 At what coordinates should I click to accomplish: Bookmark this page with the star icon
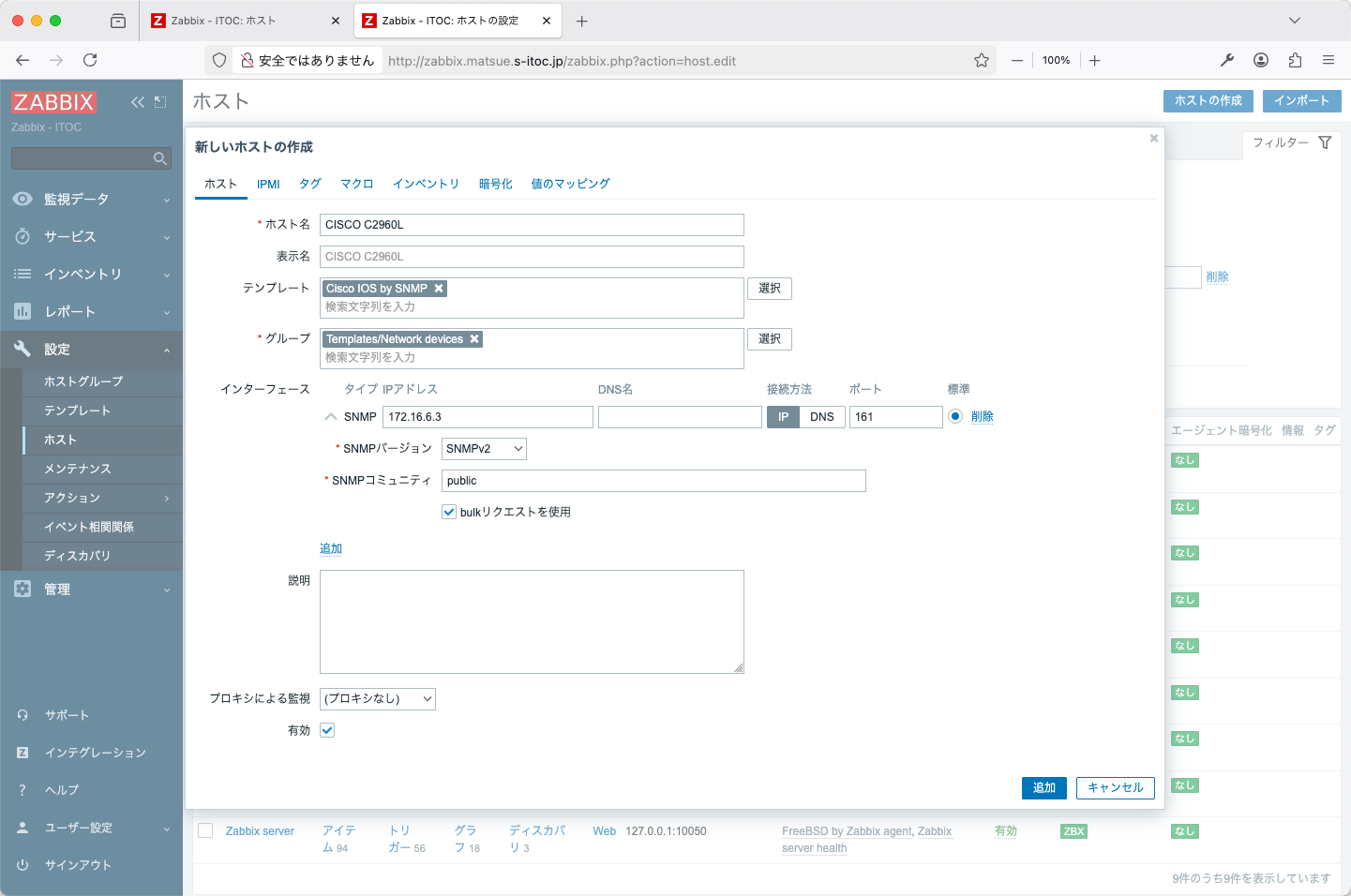click(982, 60)
